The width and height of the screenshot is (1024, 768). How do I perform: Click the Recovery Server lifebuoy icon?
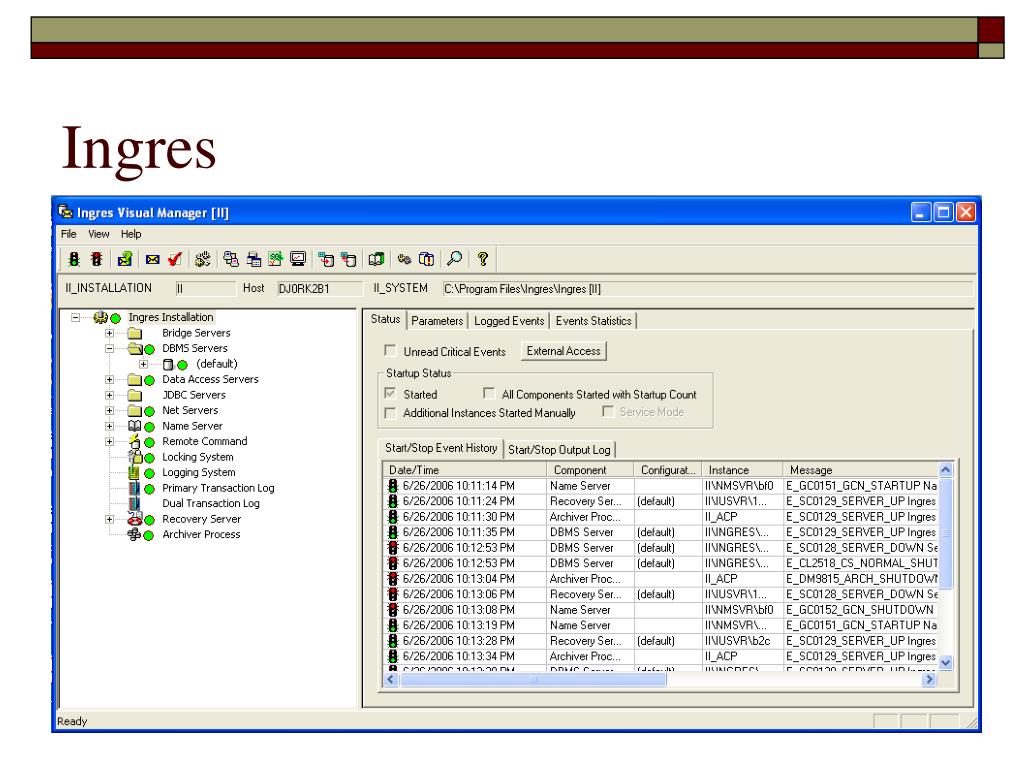coord(135,519)
